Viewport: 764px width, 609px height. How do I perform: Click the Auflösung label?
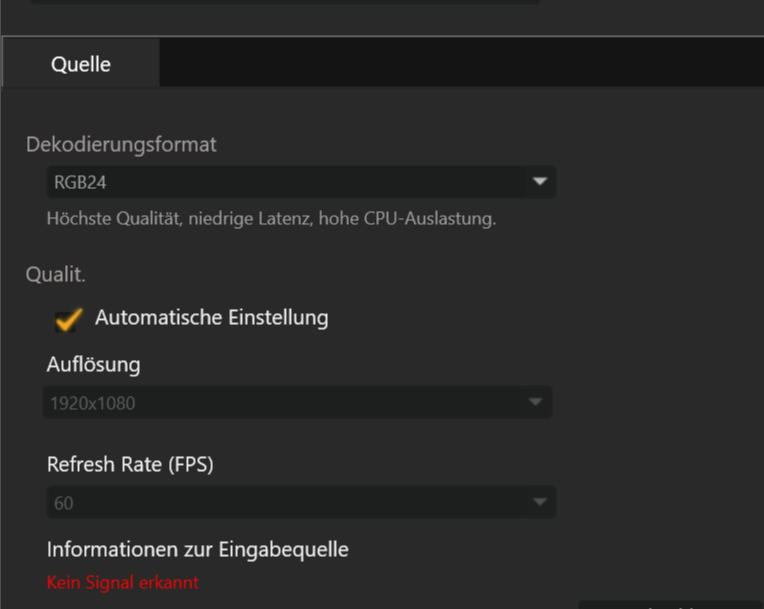click(x=93, y=364)
